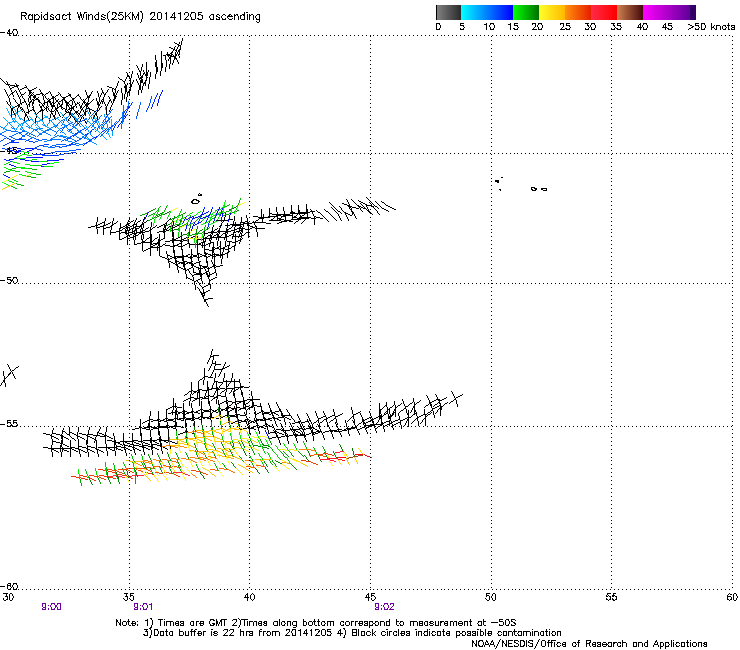Click the green 15-20 knots color swatch

click(526, 12)
